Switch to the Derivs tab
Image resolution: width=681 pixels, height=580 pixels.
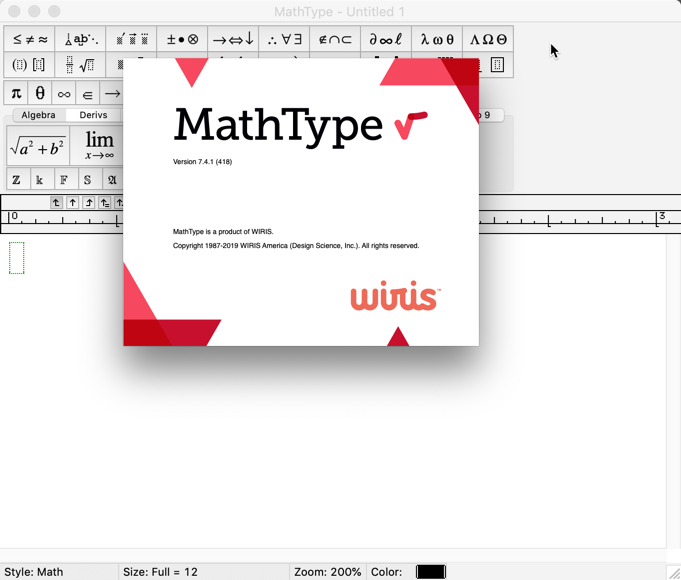tap(93, 115)
